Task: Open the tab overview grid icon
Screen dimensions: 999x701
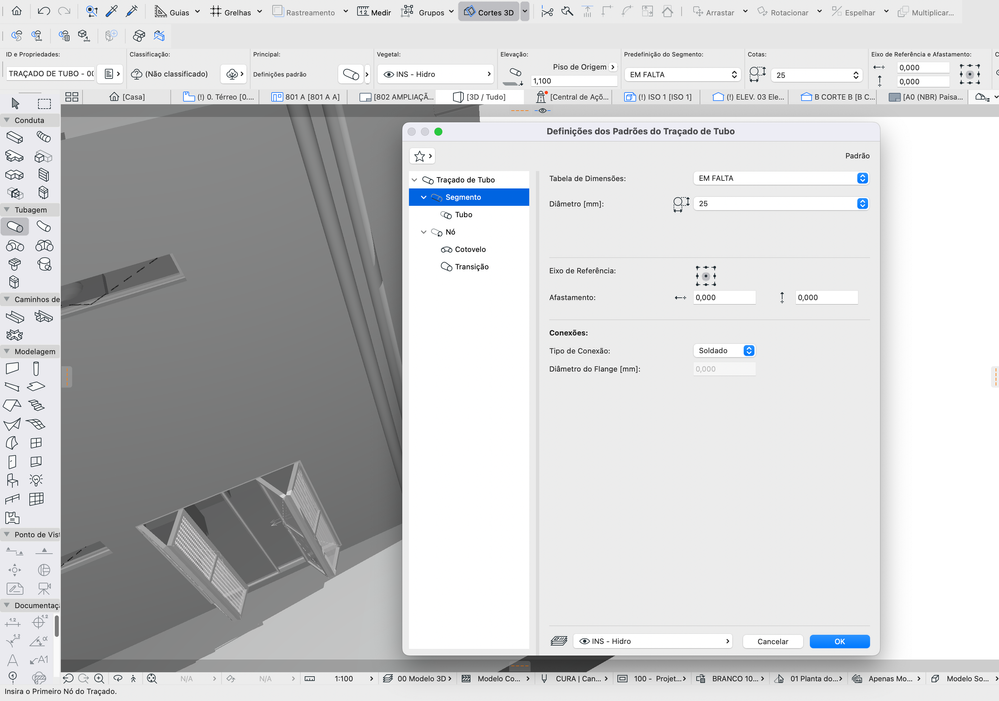Action: 71,97
